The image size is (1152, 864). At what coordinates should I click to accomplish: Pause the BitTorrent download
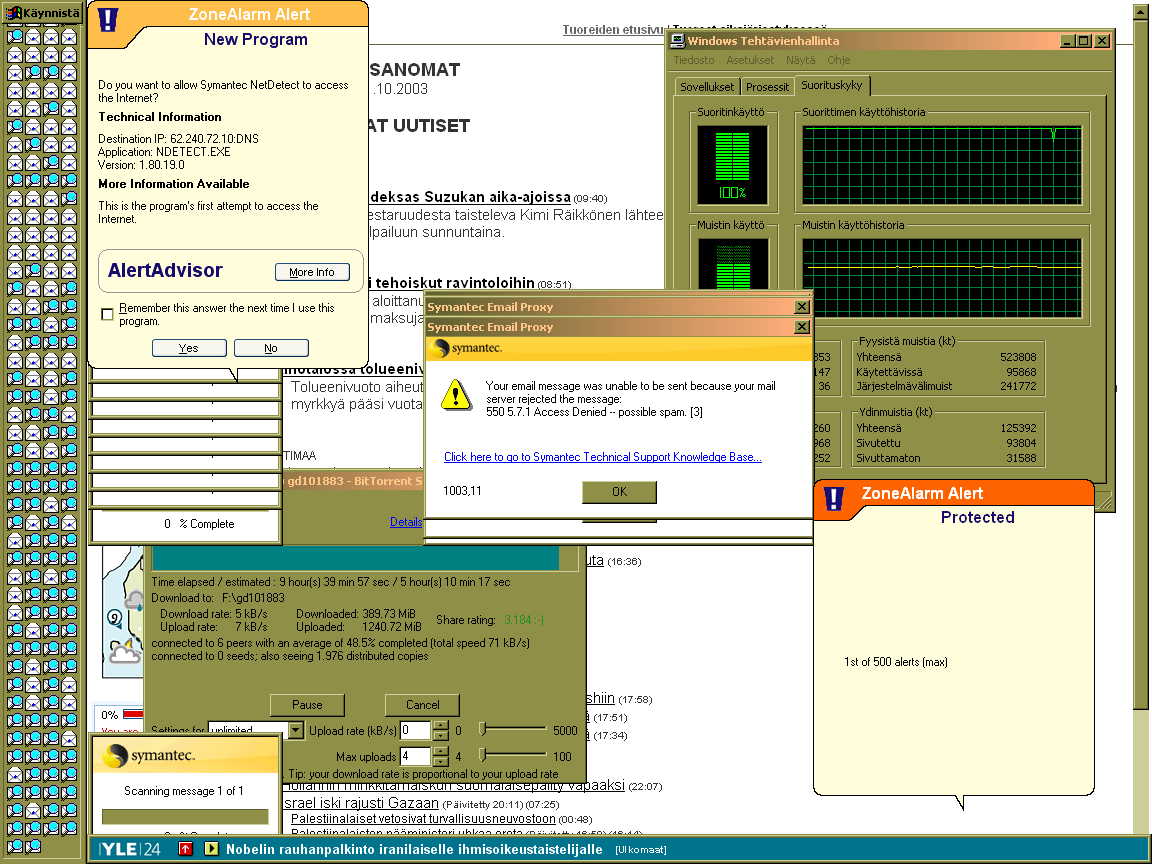coord(307,705)
